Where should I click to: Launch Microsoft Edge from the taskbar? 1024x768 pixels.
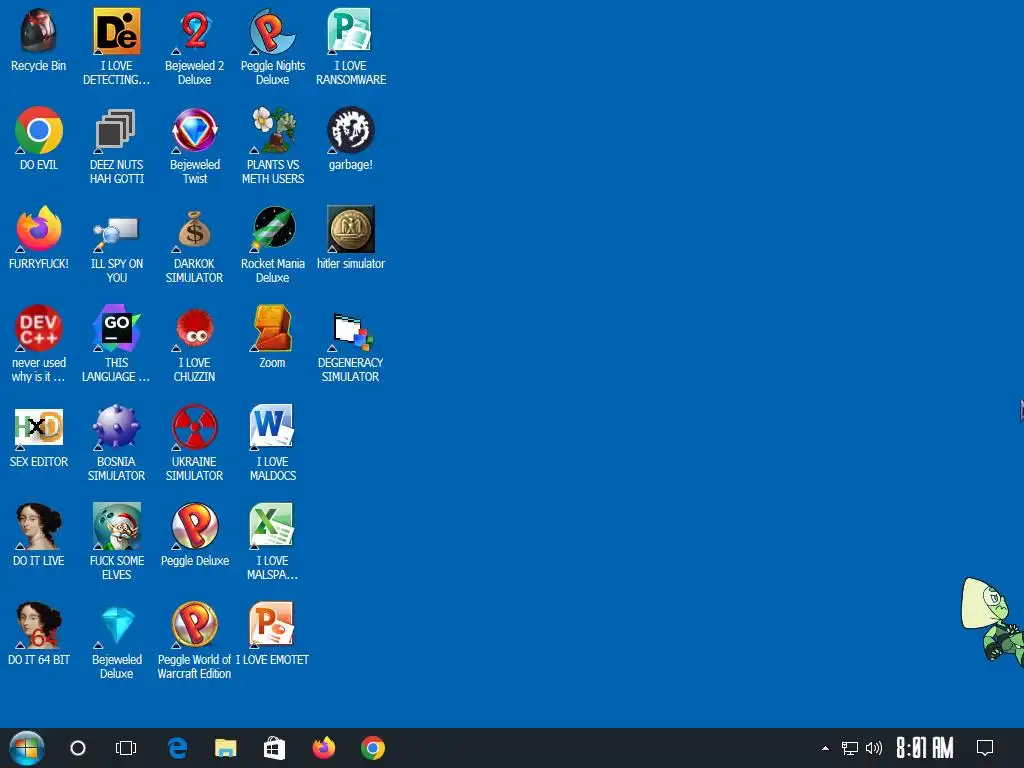point(178,748)
